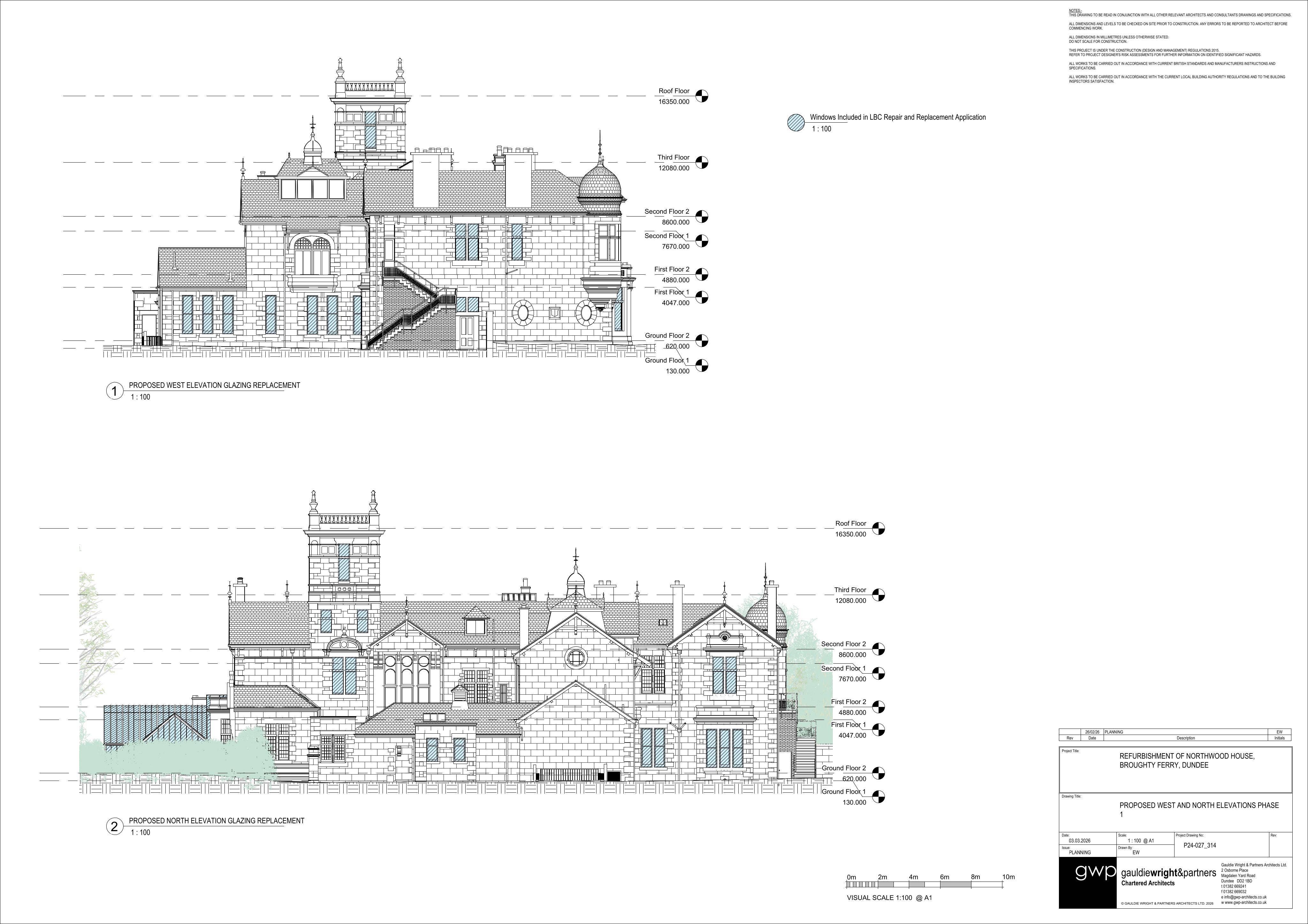This screenshot has height=924, width=1308.
Task: Click North elevation Second Floor 1 level marker
Action: point(879,673)
